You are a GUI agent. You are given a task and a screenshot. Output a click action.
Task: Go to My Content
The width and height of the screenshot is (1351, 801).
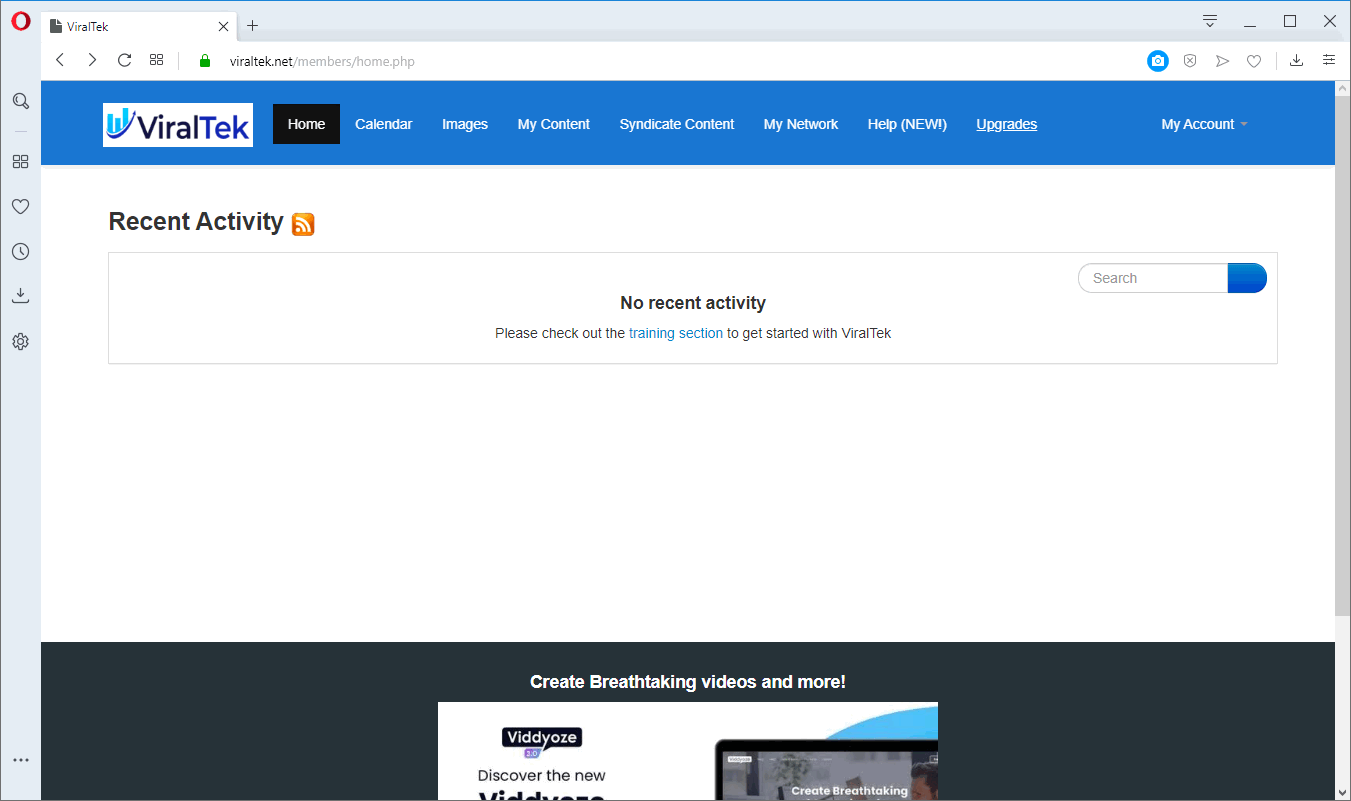pyautogui.click(x=554, y=124)
